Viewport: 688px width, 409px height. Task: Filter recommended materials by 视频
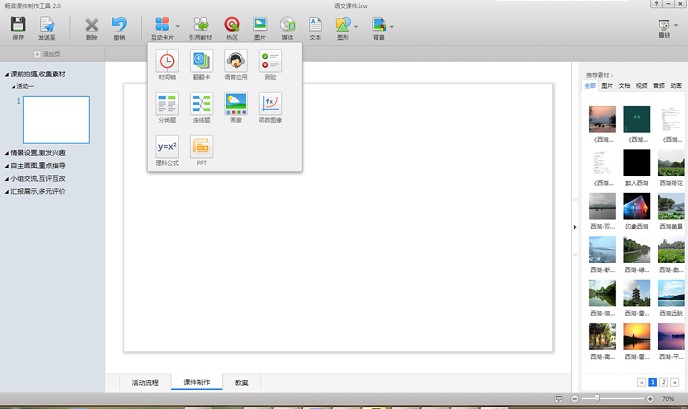point(641,86)
